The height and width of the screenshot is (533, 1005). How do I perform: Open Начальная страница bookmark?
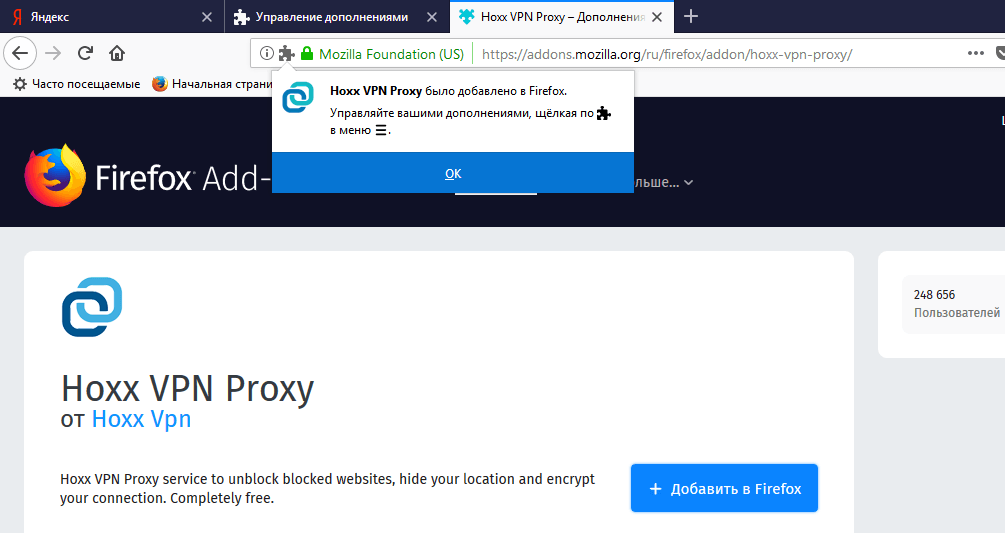tap(212, 84)
